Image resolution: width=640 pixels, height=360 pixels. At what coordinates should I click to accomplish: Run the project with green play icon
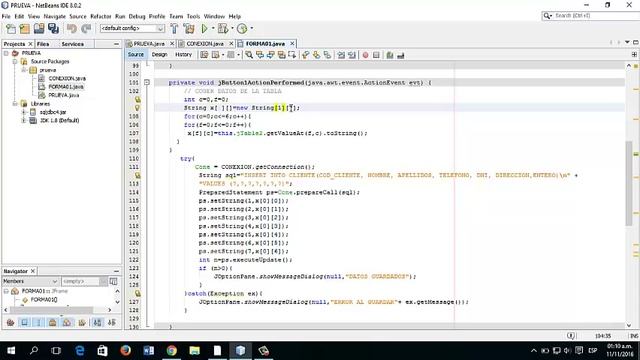pyautogui.click(x=204, y=29)
